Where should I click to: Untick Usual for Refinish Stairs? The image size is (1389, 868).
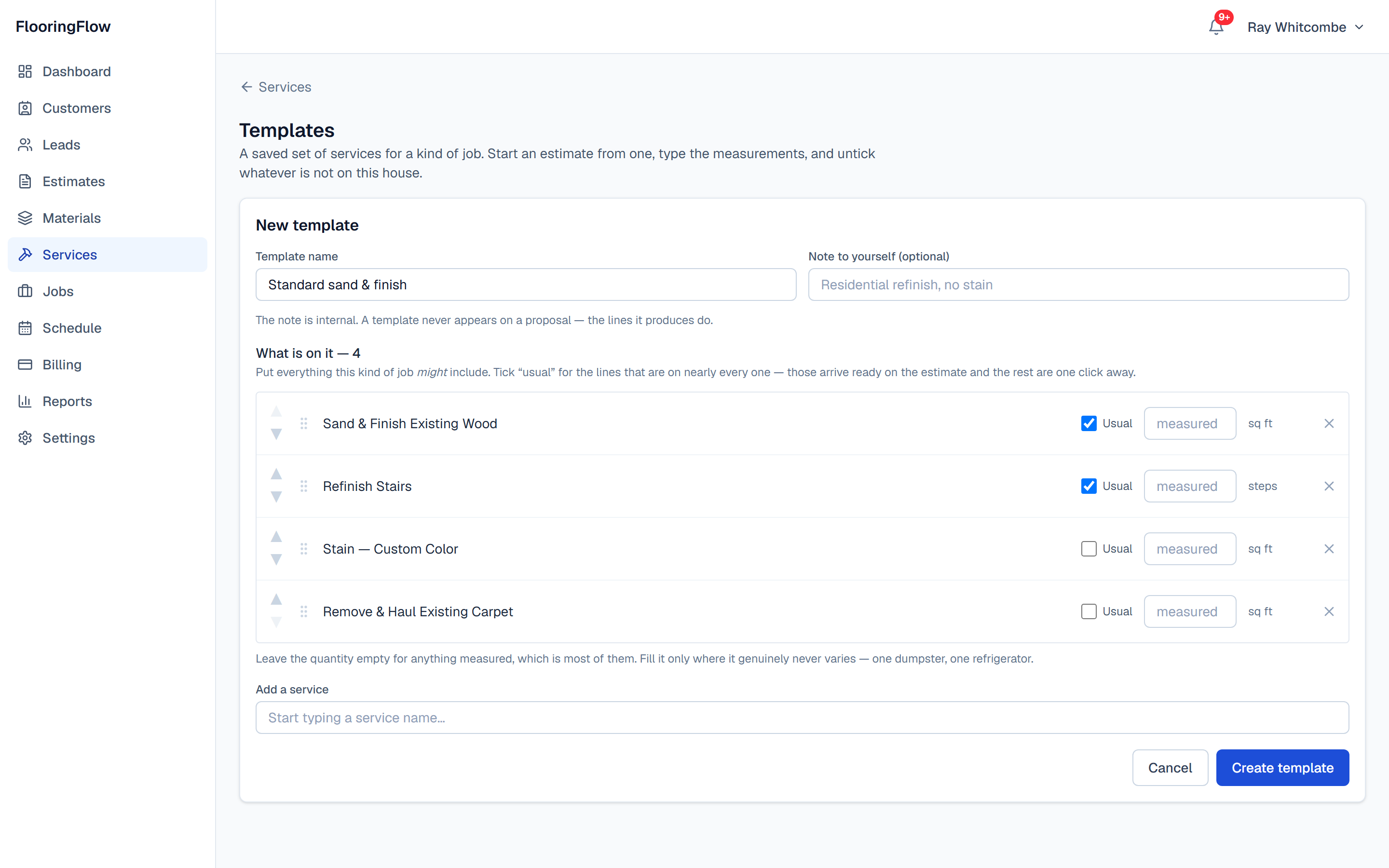[1089, 486]
